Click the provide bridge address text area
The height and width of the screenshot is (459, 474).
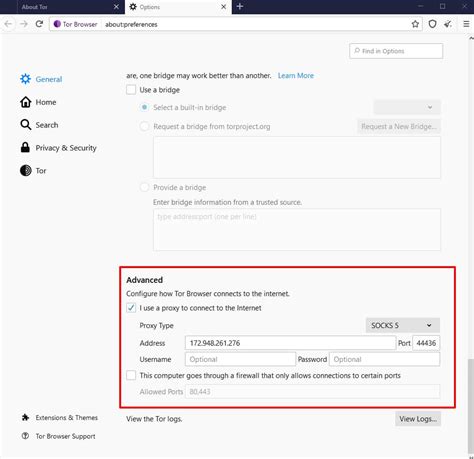pos(297,230)
